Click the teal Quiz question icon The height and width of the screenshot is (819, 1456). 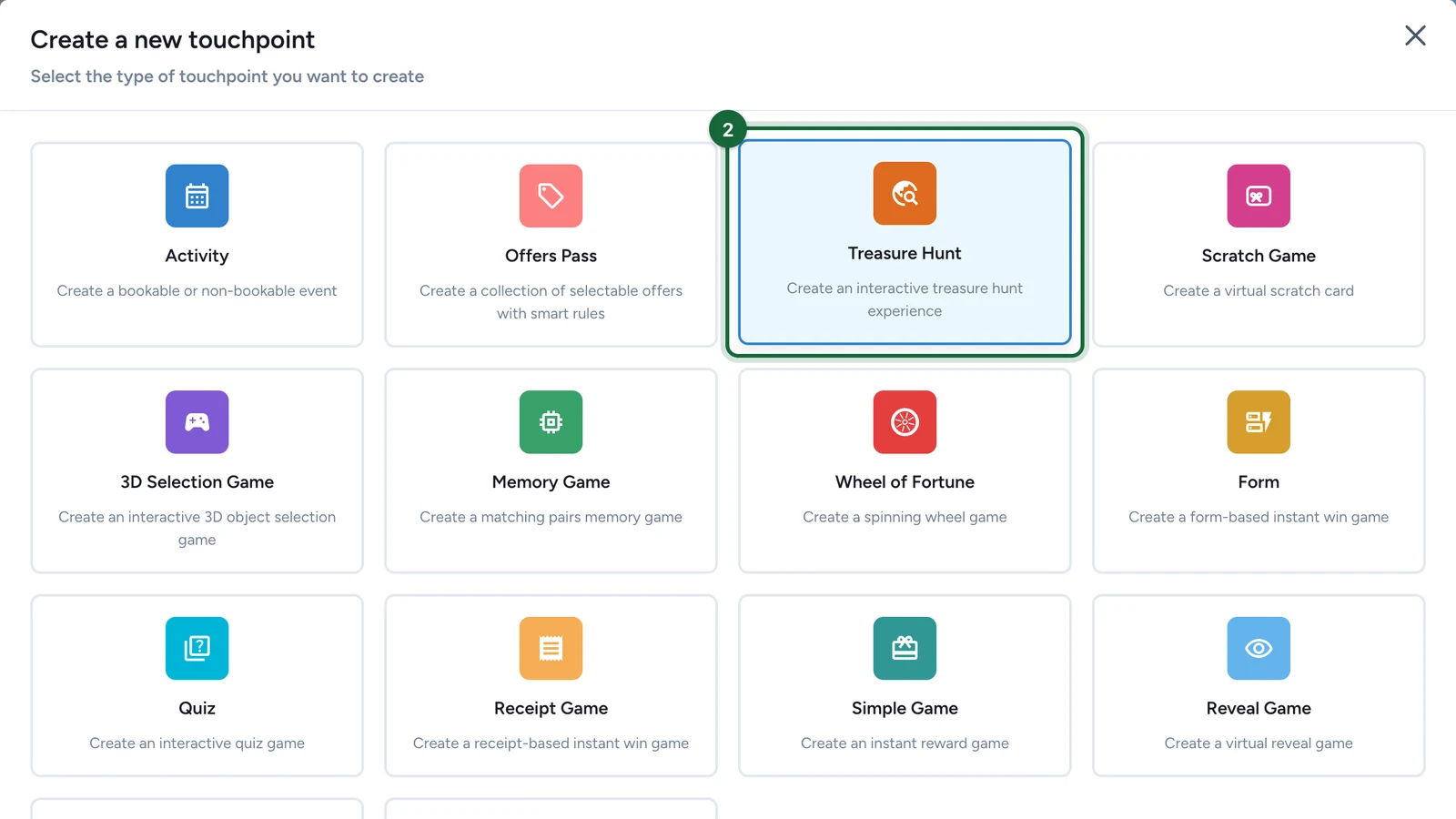(x=197, y=648)
